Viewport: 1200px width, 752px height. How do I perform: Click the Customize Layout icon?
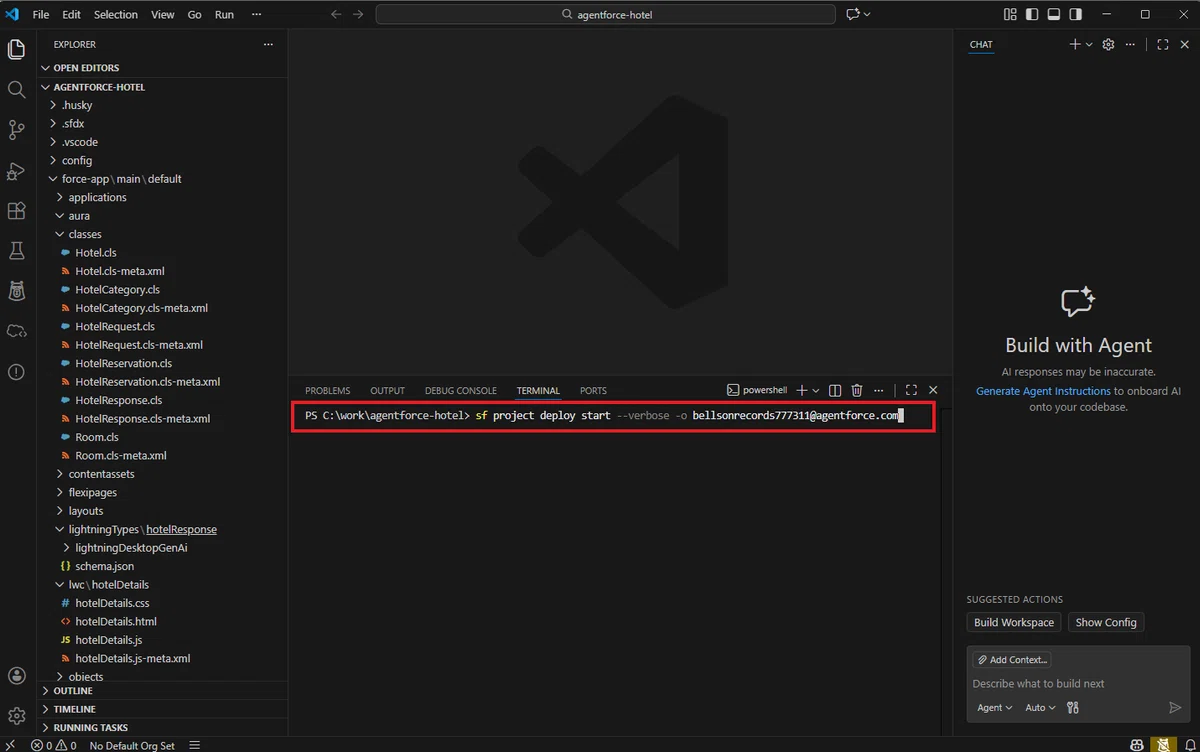pos(1010,14)
